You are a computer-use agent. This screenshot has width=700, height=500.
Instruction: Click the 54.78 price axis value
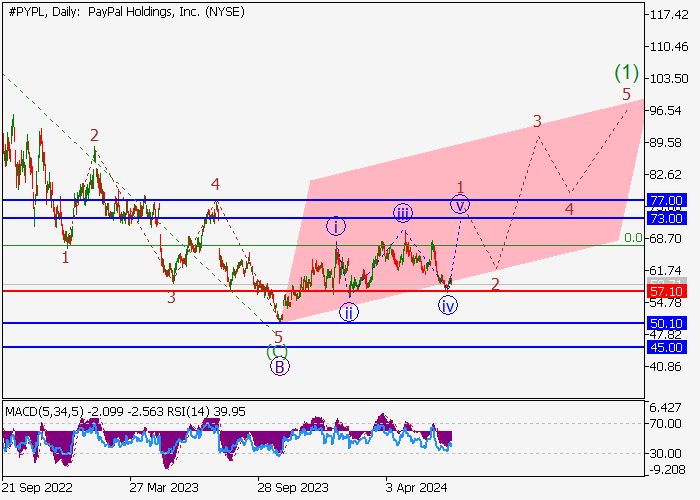tap(666, 303)
